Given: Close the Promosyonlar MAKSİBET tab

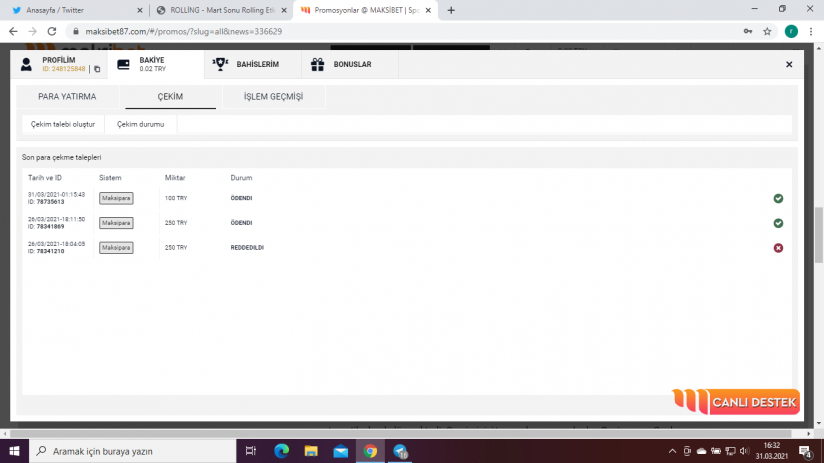Looking at the screenshot, I should click(428, 10).
